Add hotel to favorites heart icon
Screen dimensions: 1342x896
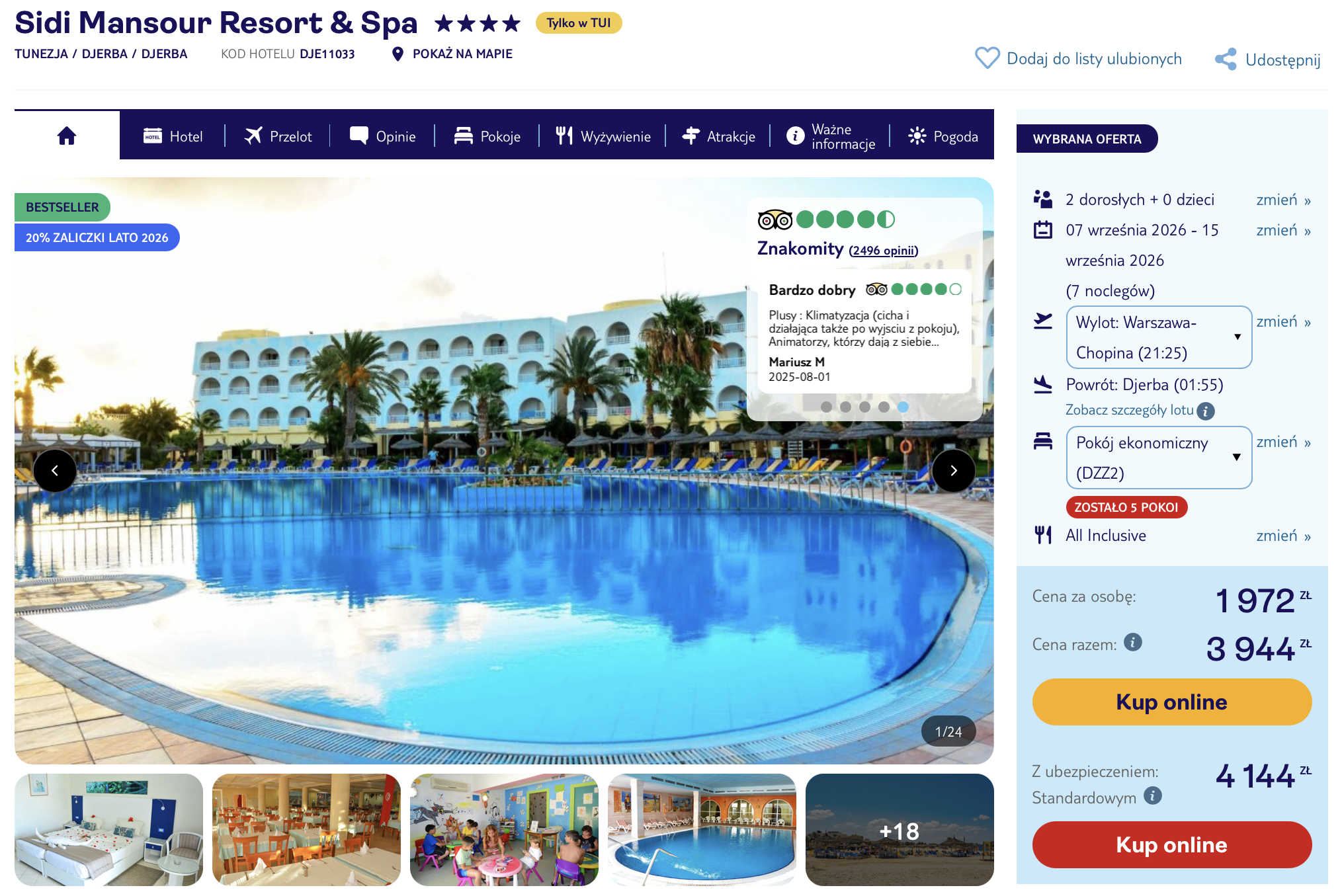987,58
